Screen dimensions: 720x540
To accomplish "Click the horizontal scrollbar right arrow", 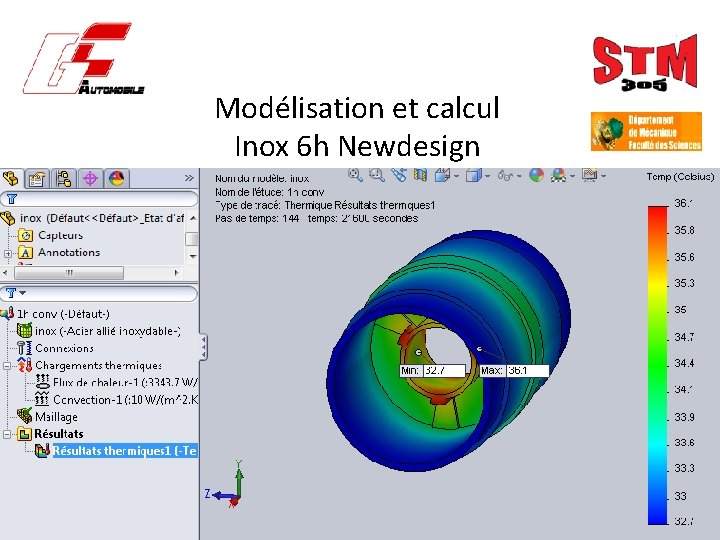I will point(176,273).
